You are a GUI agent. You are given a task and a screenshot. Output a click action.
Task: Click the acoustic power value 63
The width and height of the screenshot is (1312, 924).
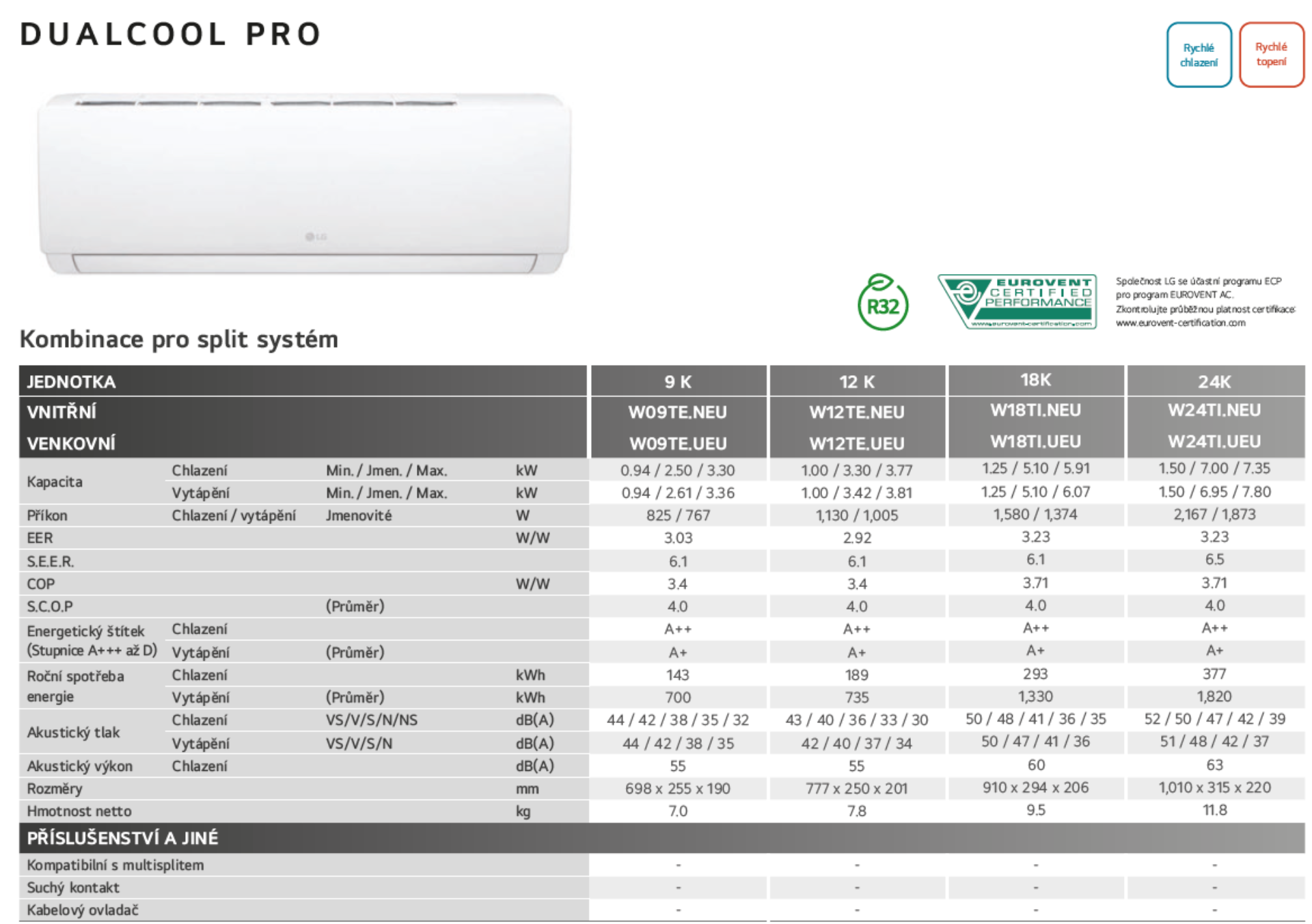(x=1214, y=764)
